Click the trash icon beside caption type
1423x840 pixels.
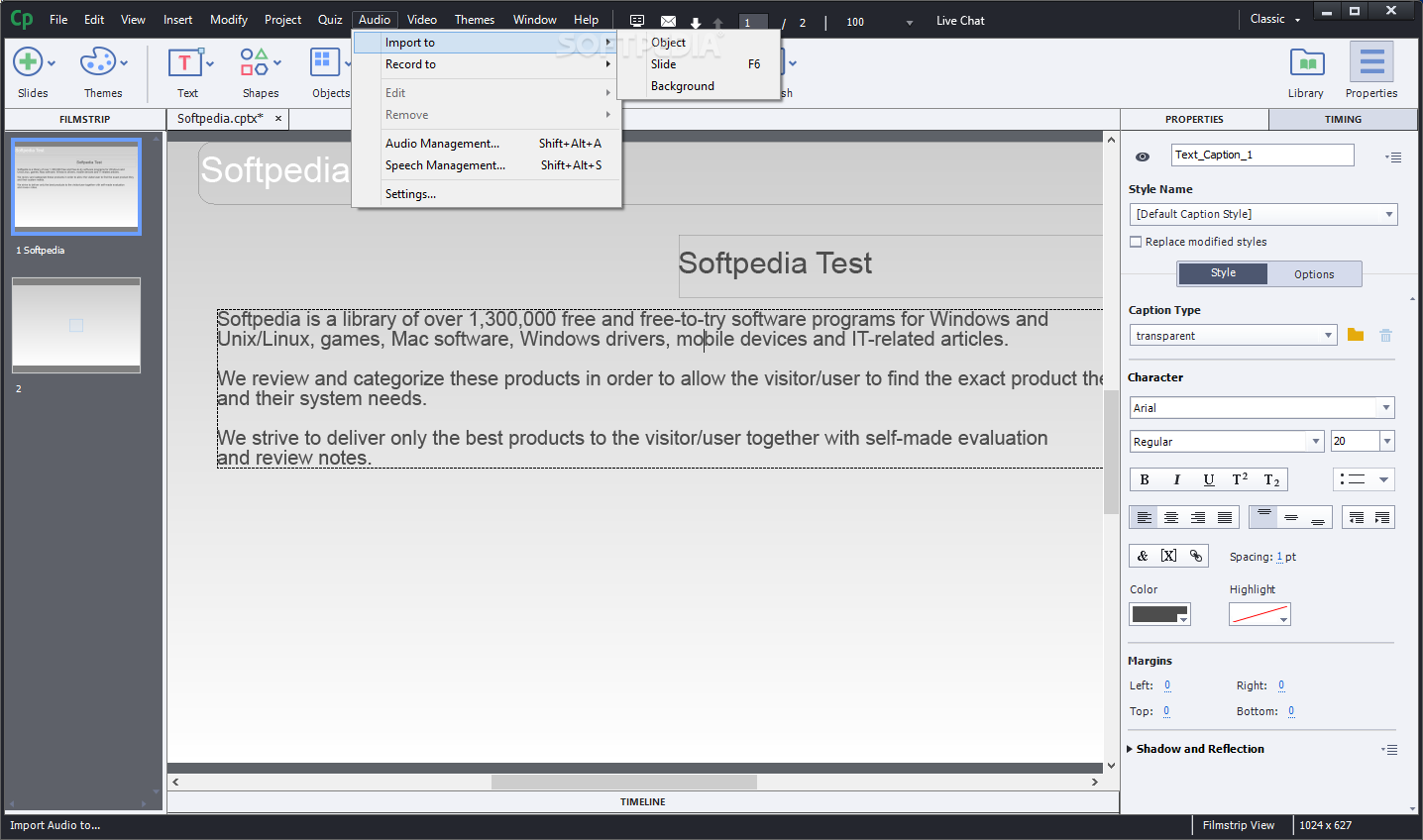(1385, 336)
